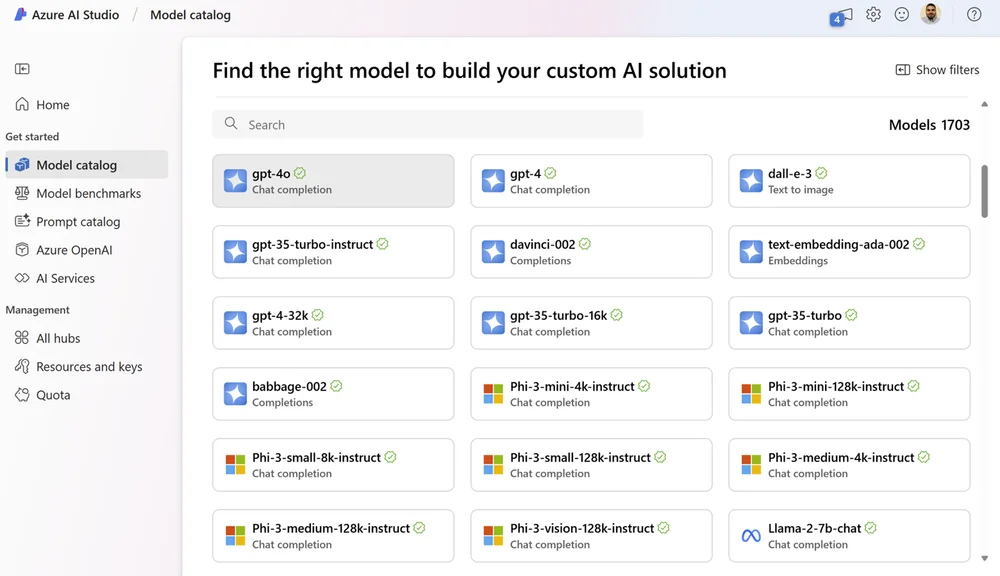Click the Phi-3-small-8k-instruct Microsoft logo
The image size is (1000, 576).
click(x=235, y=464)
